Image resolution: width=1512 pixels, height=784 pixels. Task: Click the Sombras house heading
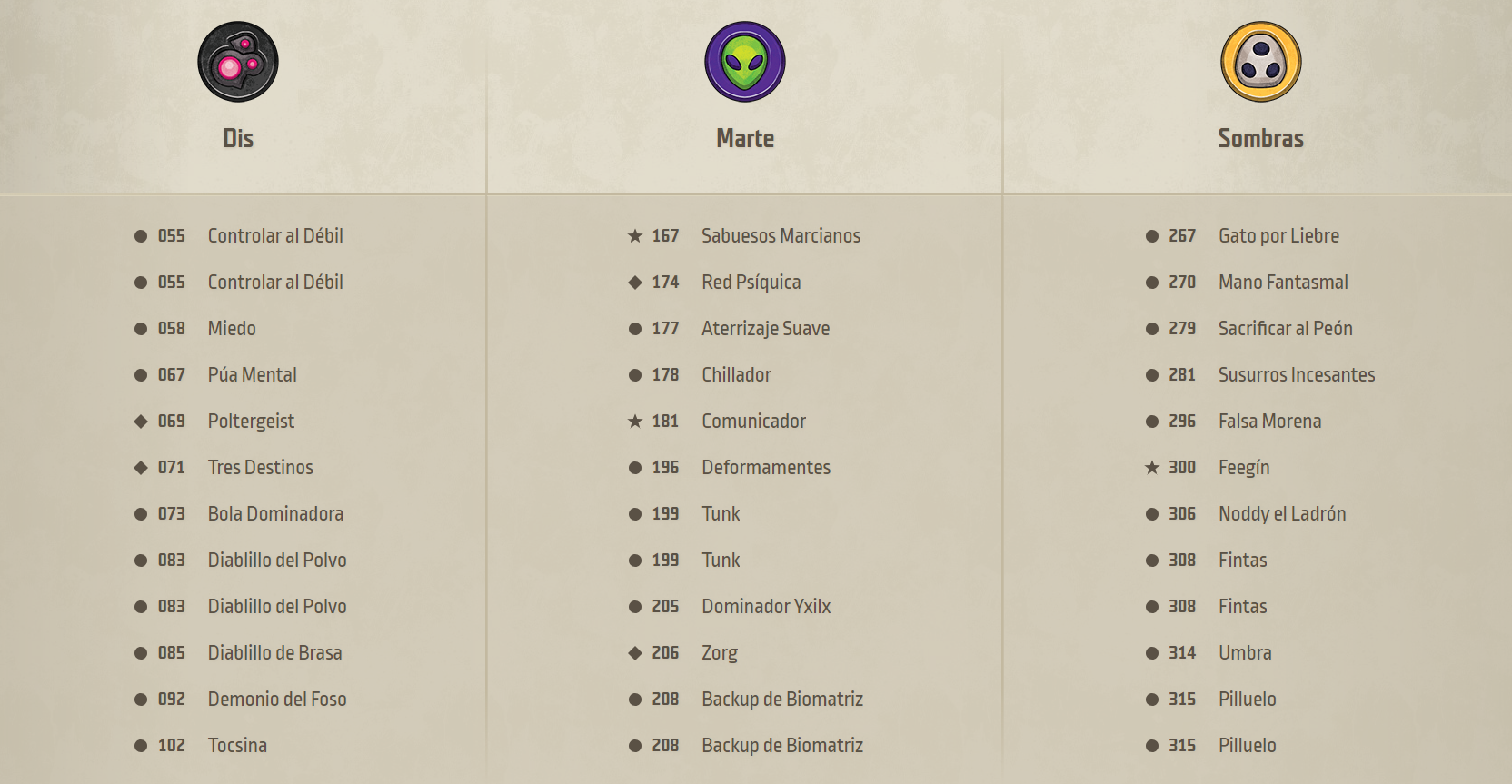point(1261,138)
